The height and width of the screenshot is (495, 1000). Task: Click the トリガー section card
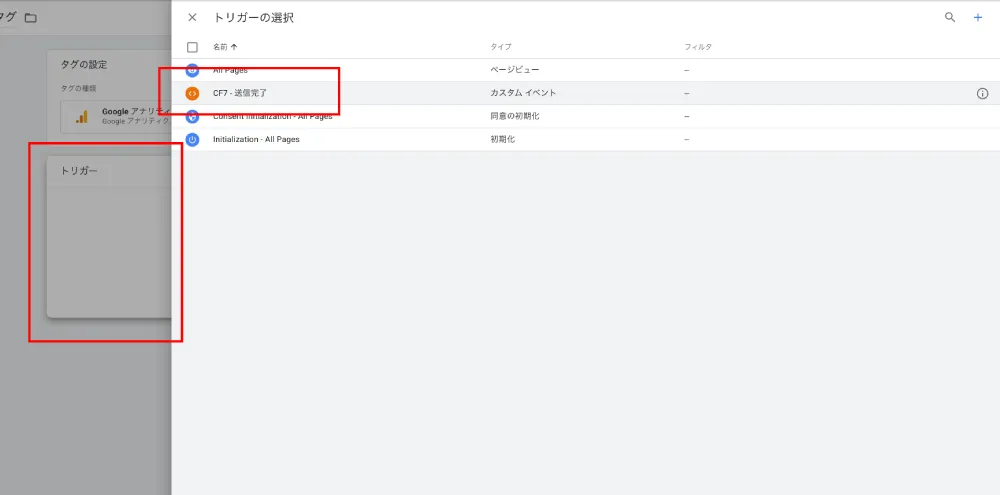[109, 236]
